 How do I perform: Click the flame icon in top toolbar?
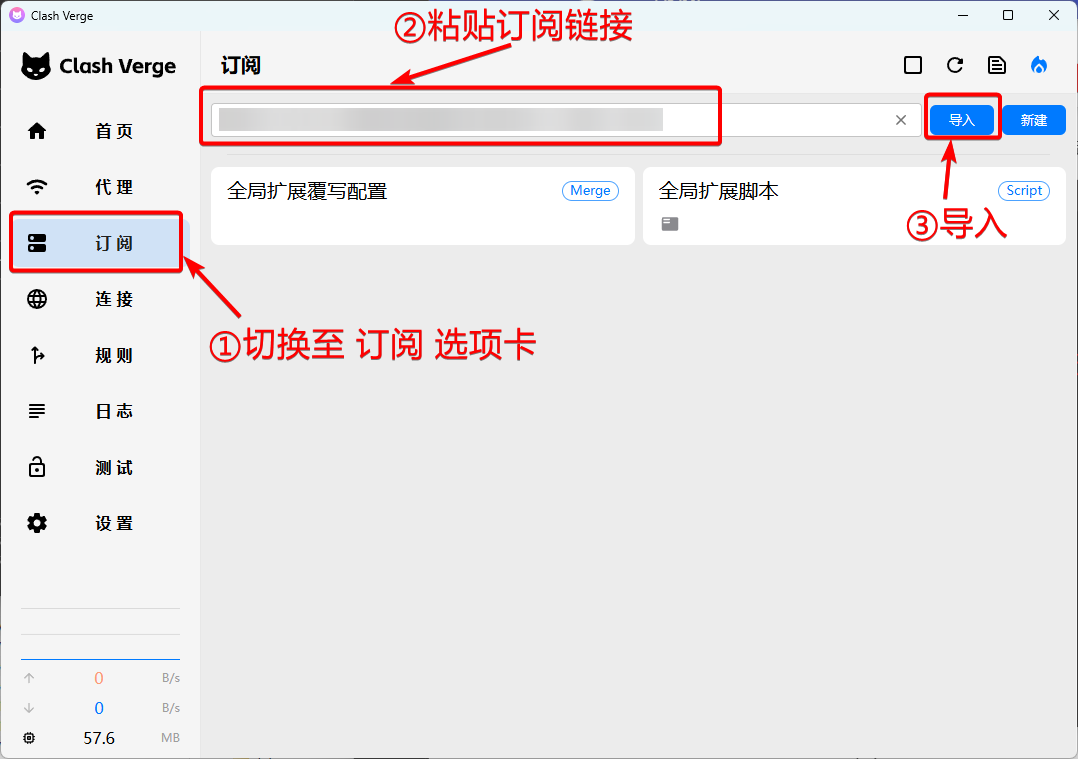coord(1039,65)
